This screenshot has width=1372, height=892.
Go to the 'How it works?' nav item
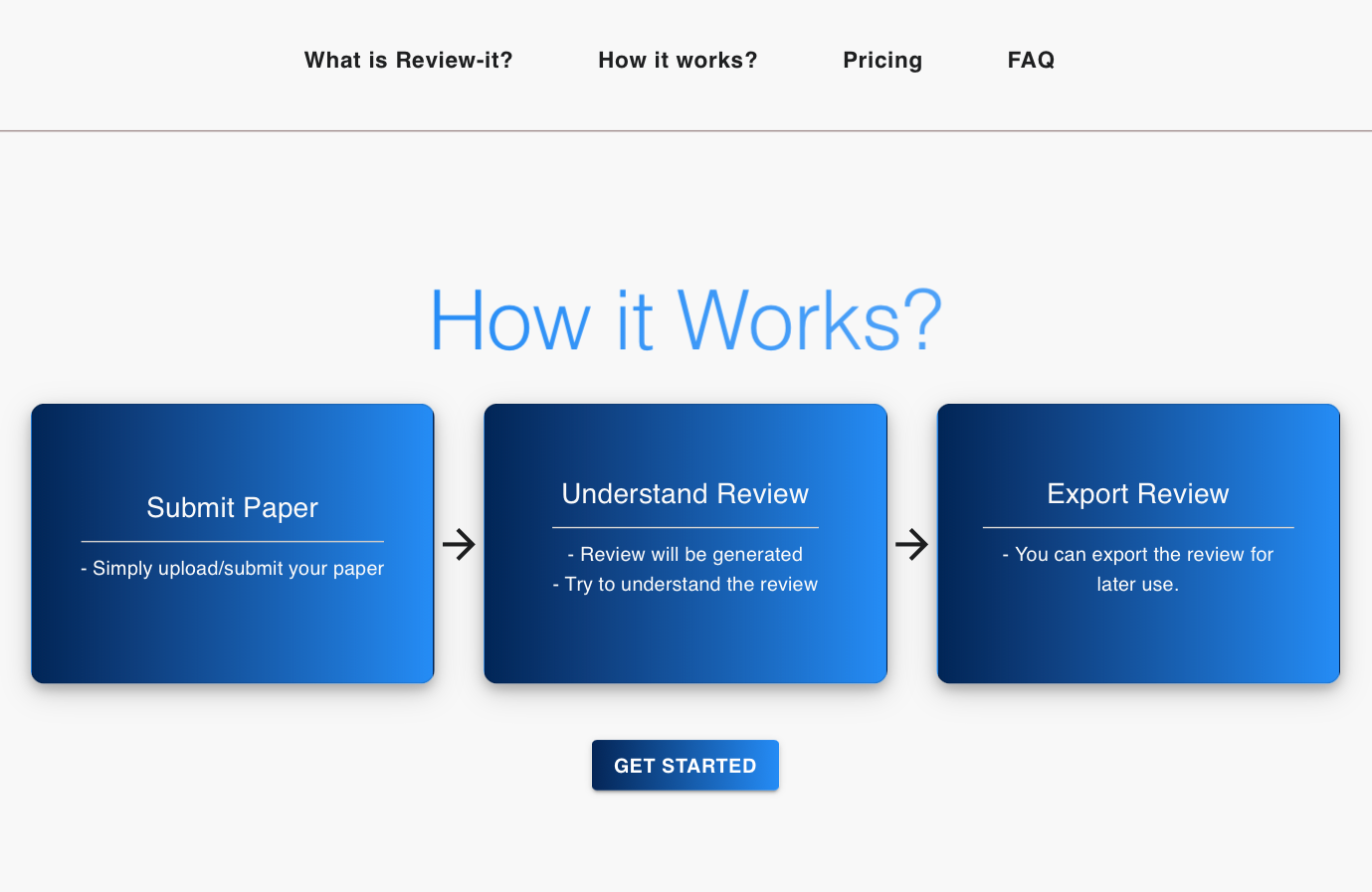[678, 61]
